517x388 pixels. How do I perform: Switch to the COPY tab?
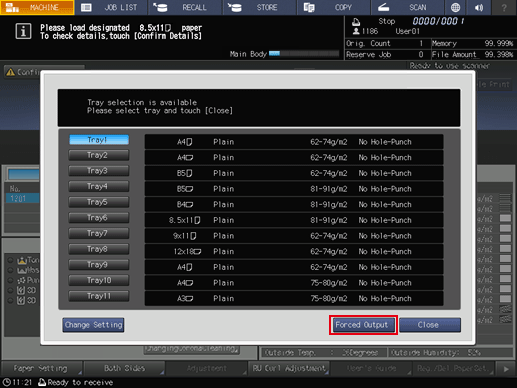(x=334, y=7)
